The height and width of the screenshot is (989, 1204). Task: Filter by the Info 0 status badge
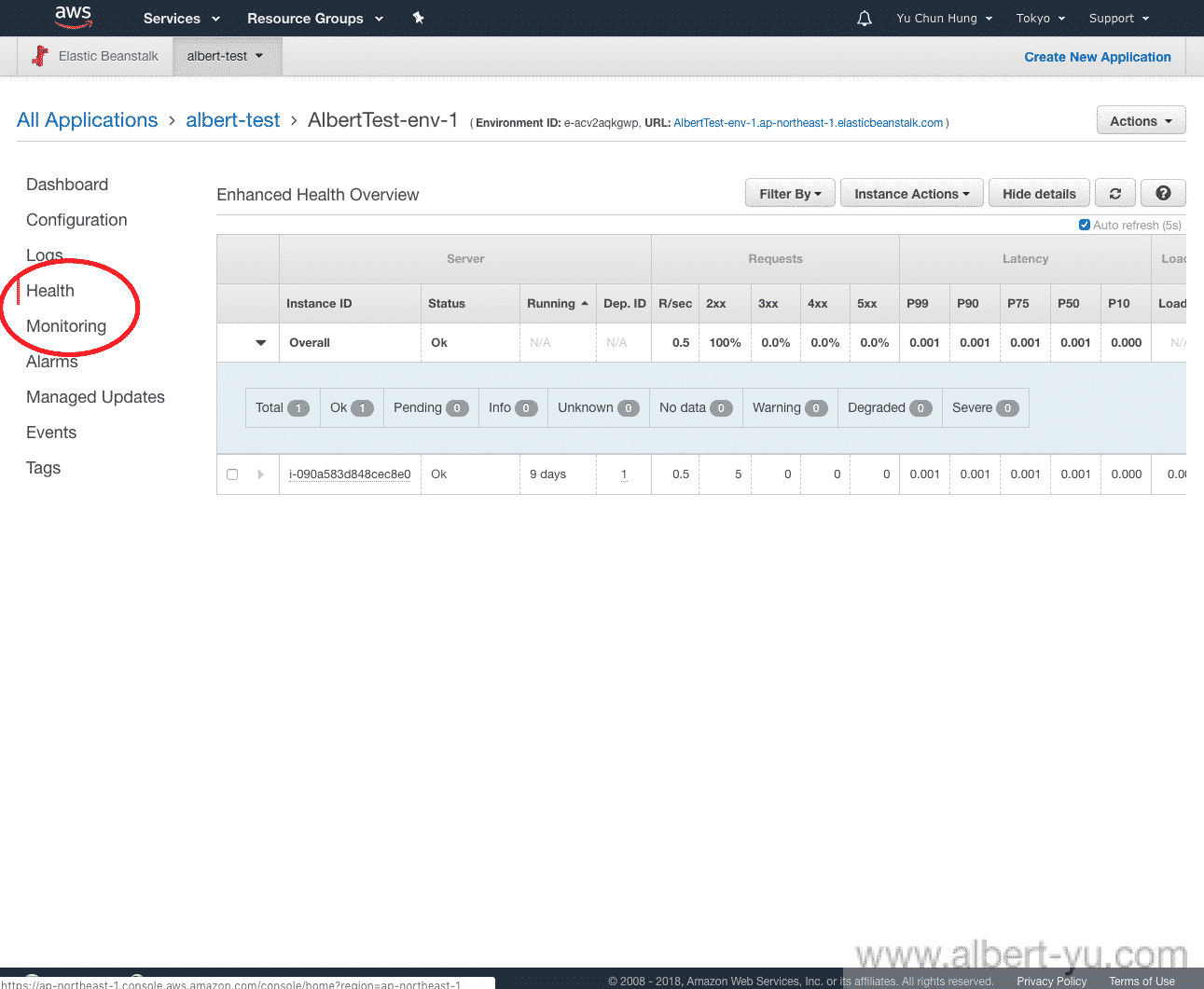coord(513,408)
